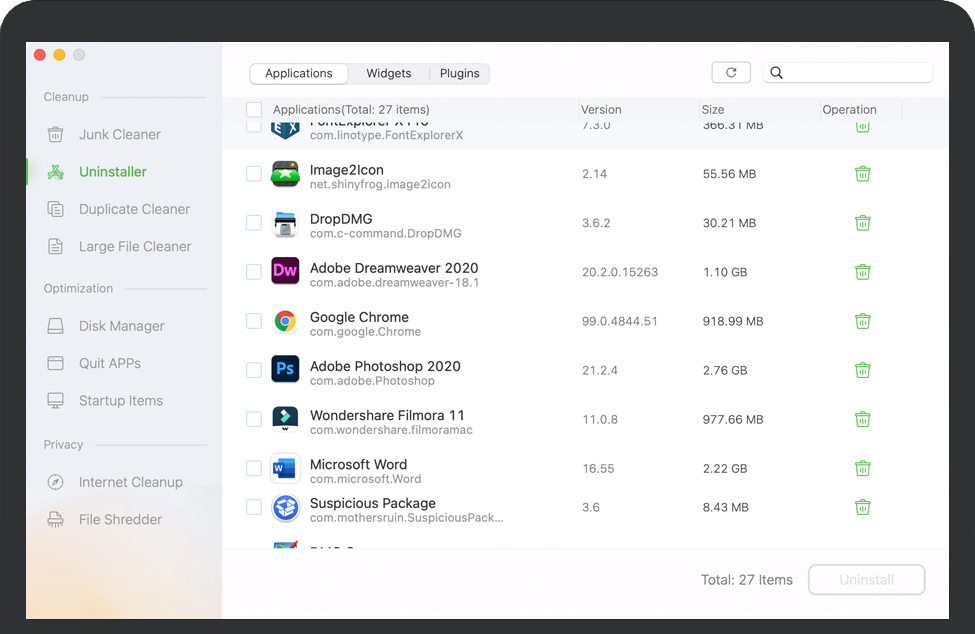Enable the select-all Applications checkbox
The image size is (975, 634).
pos(254,110)
